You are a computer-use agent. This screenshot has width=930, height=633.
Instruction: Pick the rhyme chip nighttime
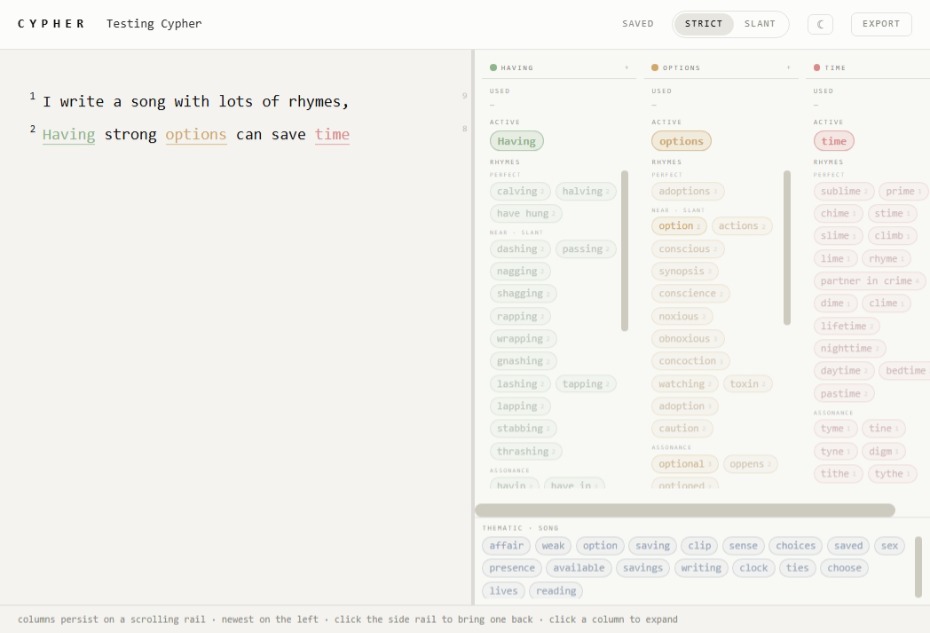[849, 348]
